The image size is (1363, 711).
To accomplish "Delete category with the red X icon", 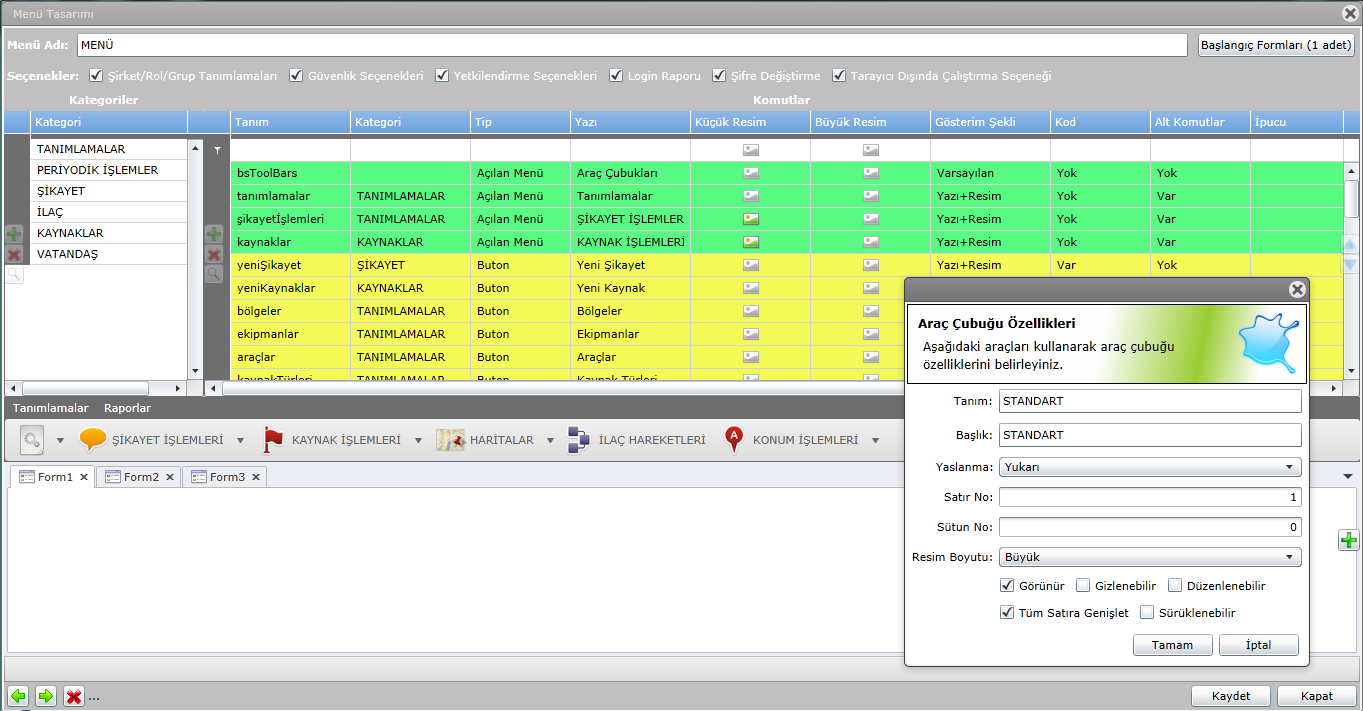I will tap(14, 254).
